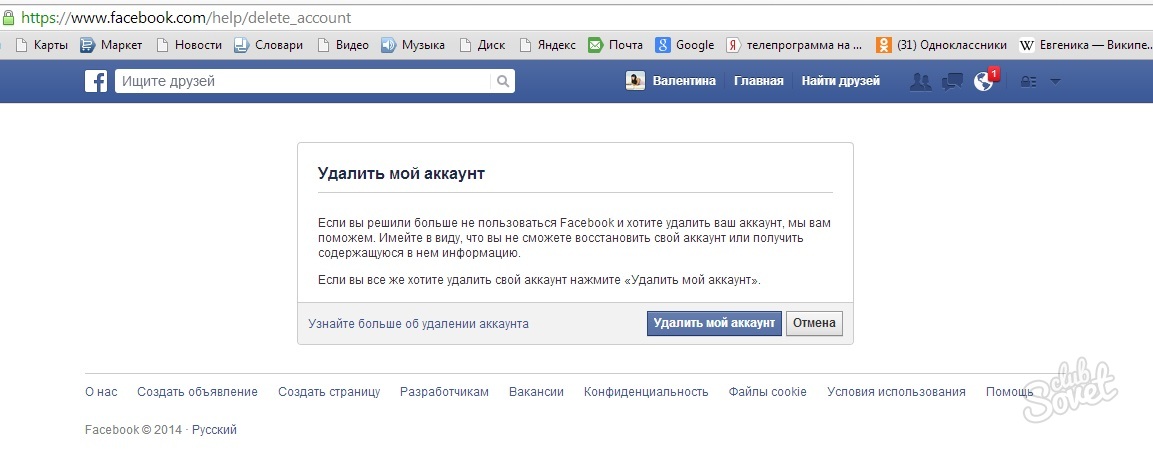Viewport: 1153px width, 459px height.
Task: Open the Google bookmark
Action: (x=685, y=45)
